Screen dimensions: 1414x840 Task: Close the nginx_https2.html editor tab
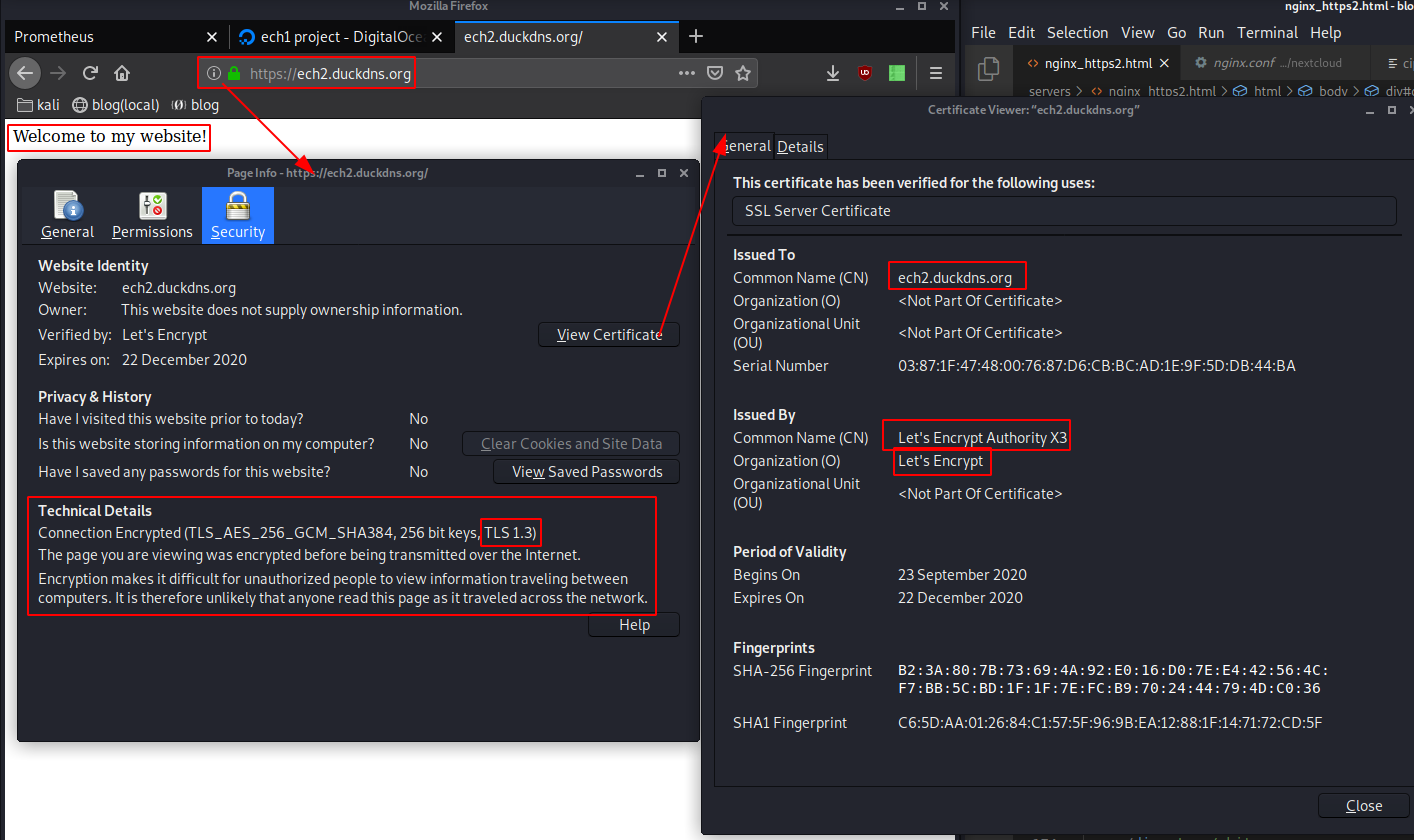click(1165, 63)
